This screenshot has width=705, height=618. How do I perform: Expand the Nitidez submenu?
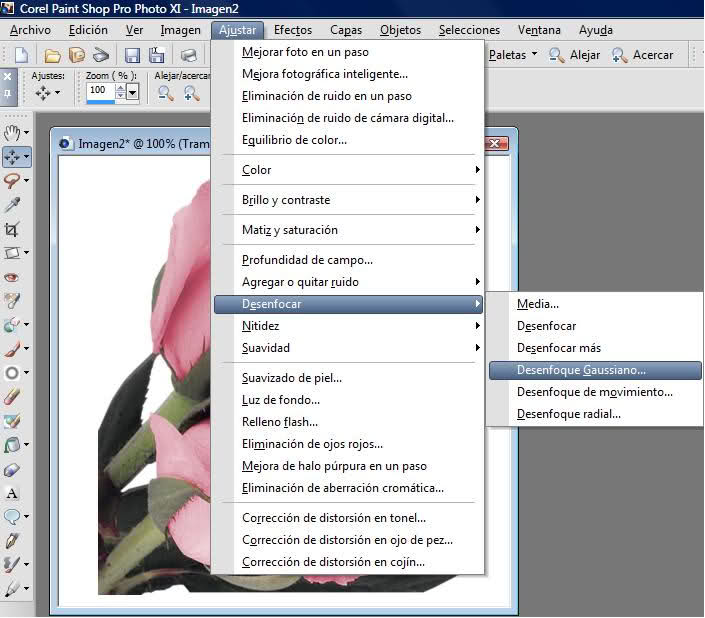[x=348, y=326]
